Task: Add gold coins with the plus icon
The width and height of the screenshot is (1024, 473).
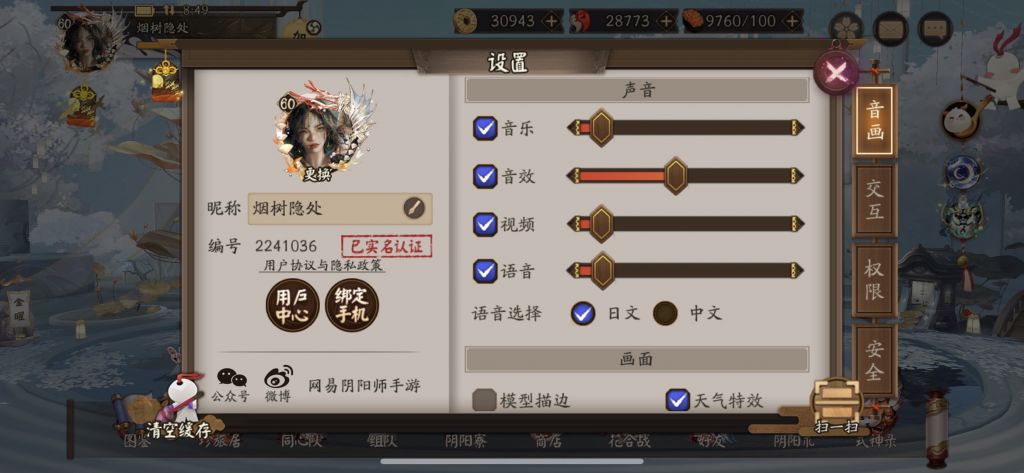Action: [x=551, y=22]
